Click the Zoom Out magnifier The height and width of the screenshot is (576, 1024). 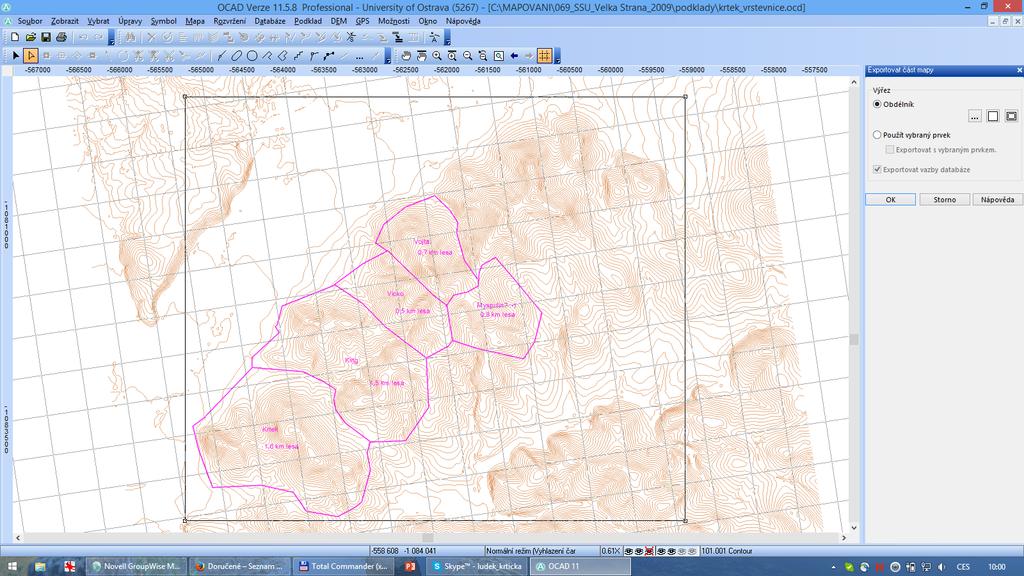(x=468, y=56)
